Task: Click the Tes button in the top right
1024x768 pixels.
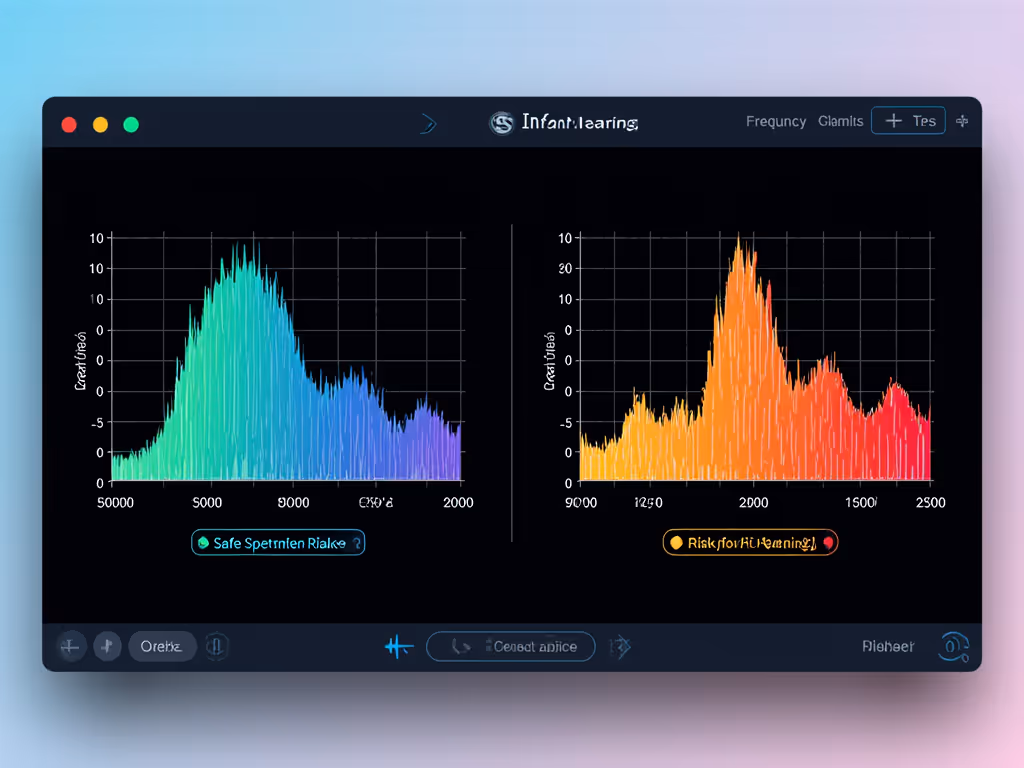Action: [x=908, y=120]
